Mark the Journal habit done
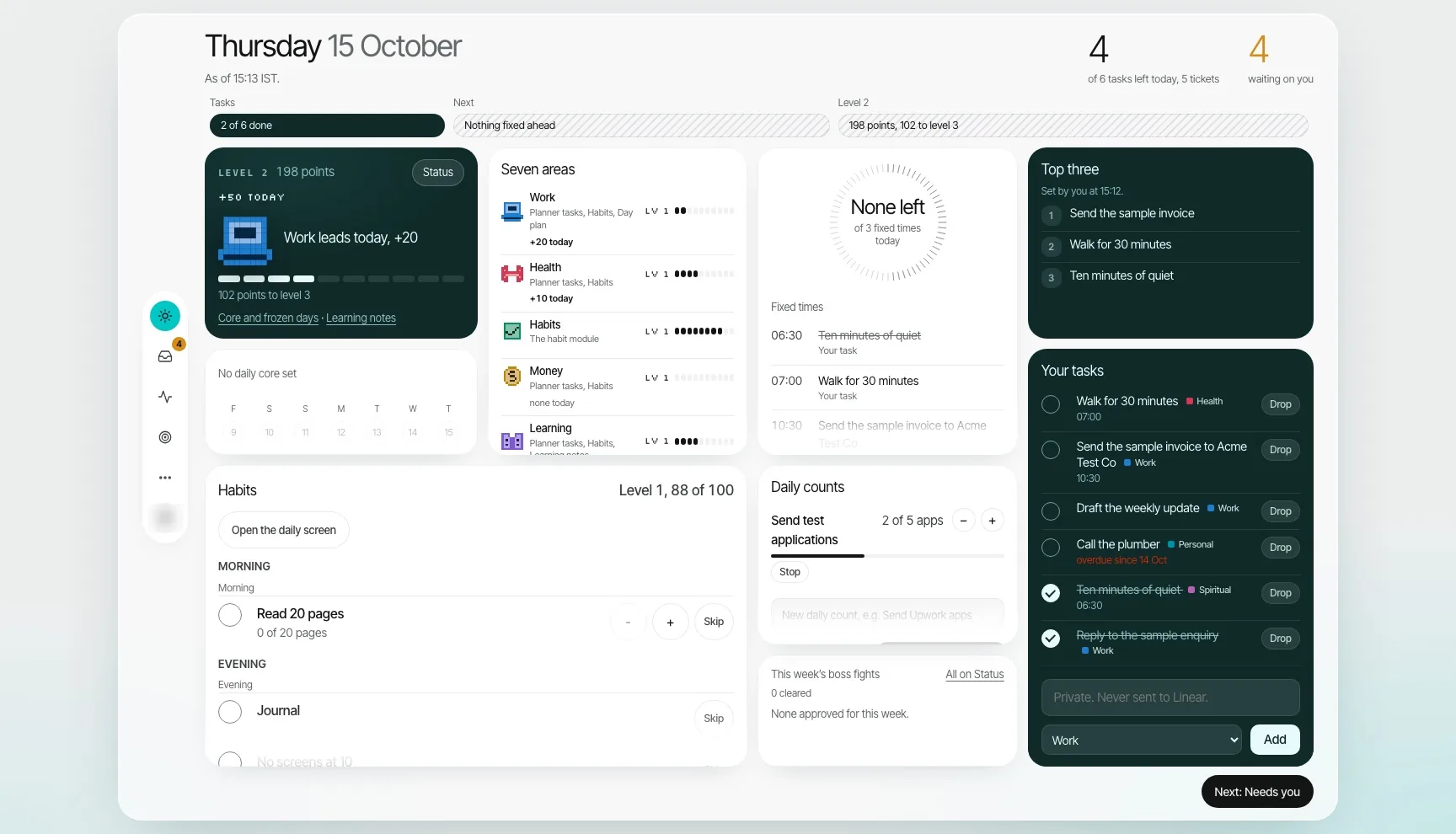This screenshot has height=834, width=1456. (230, 712)
